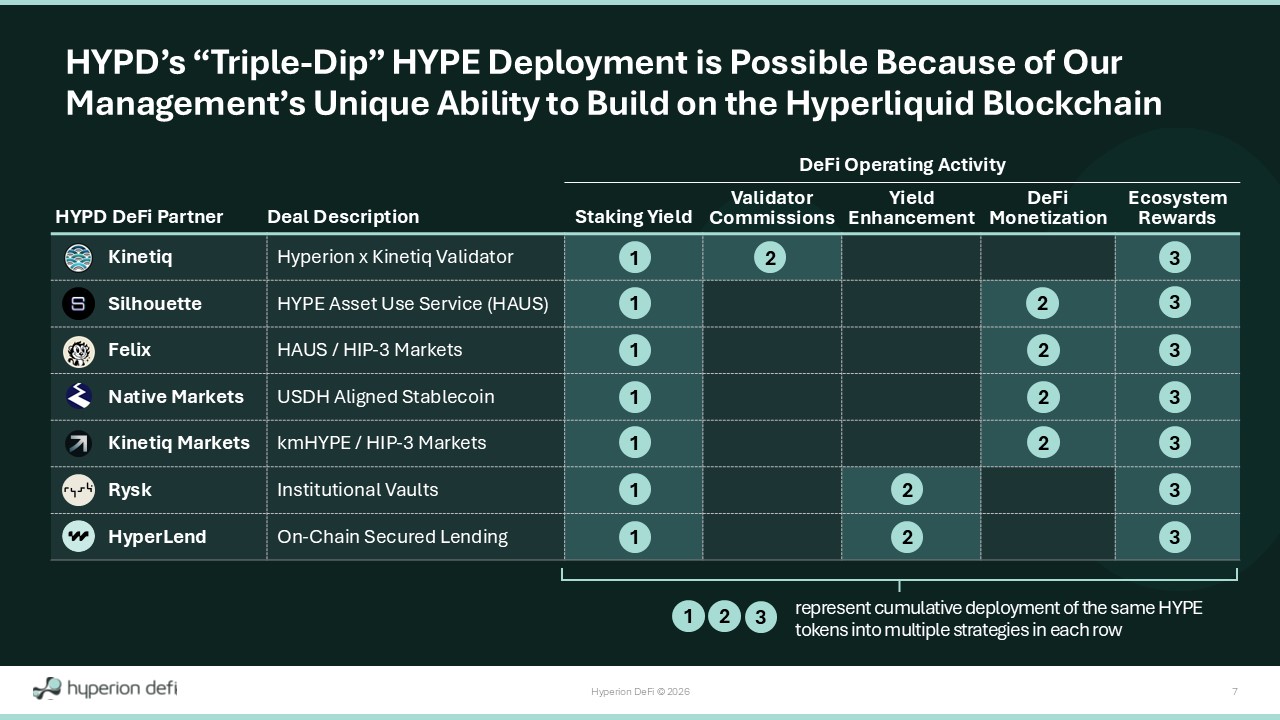Select the "DeFi Monetization" column header
The width and height of the screenshot is (1280, 720).
tap(1048, 207)
